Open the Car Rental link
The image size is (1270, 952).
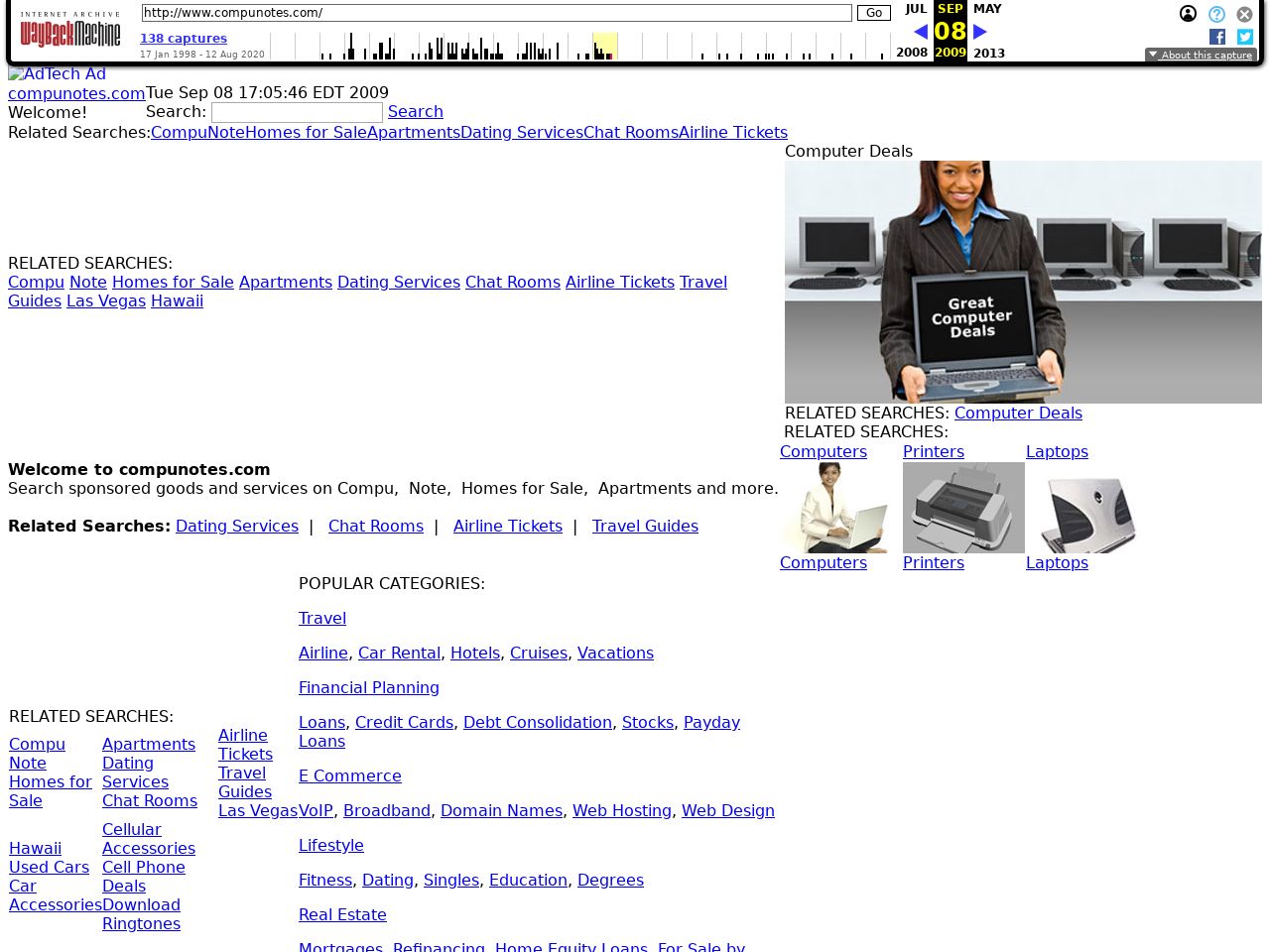tap(399, 654)
